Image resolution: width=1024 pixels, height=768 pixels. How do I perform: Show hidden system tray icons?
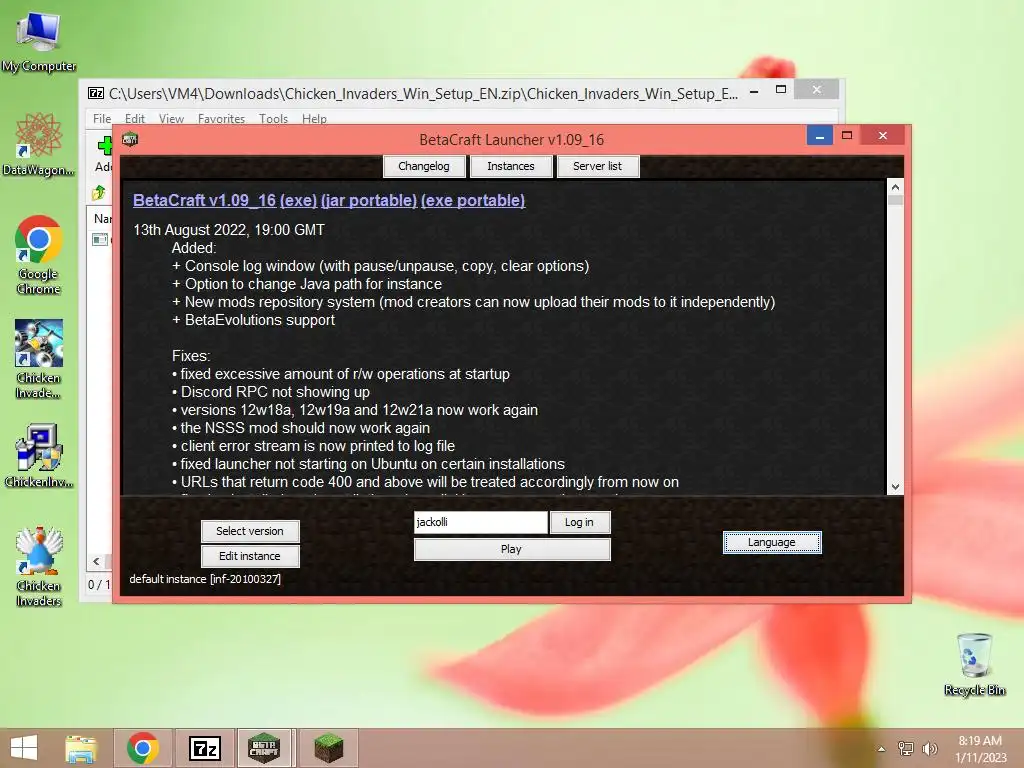(x=882, y=749)
